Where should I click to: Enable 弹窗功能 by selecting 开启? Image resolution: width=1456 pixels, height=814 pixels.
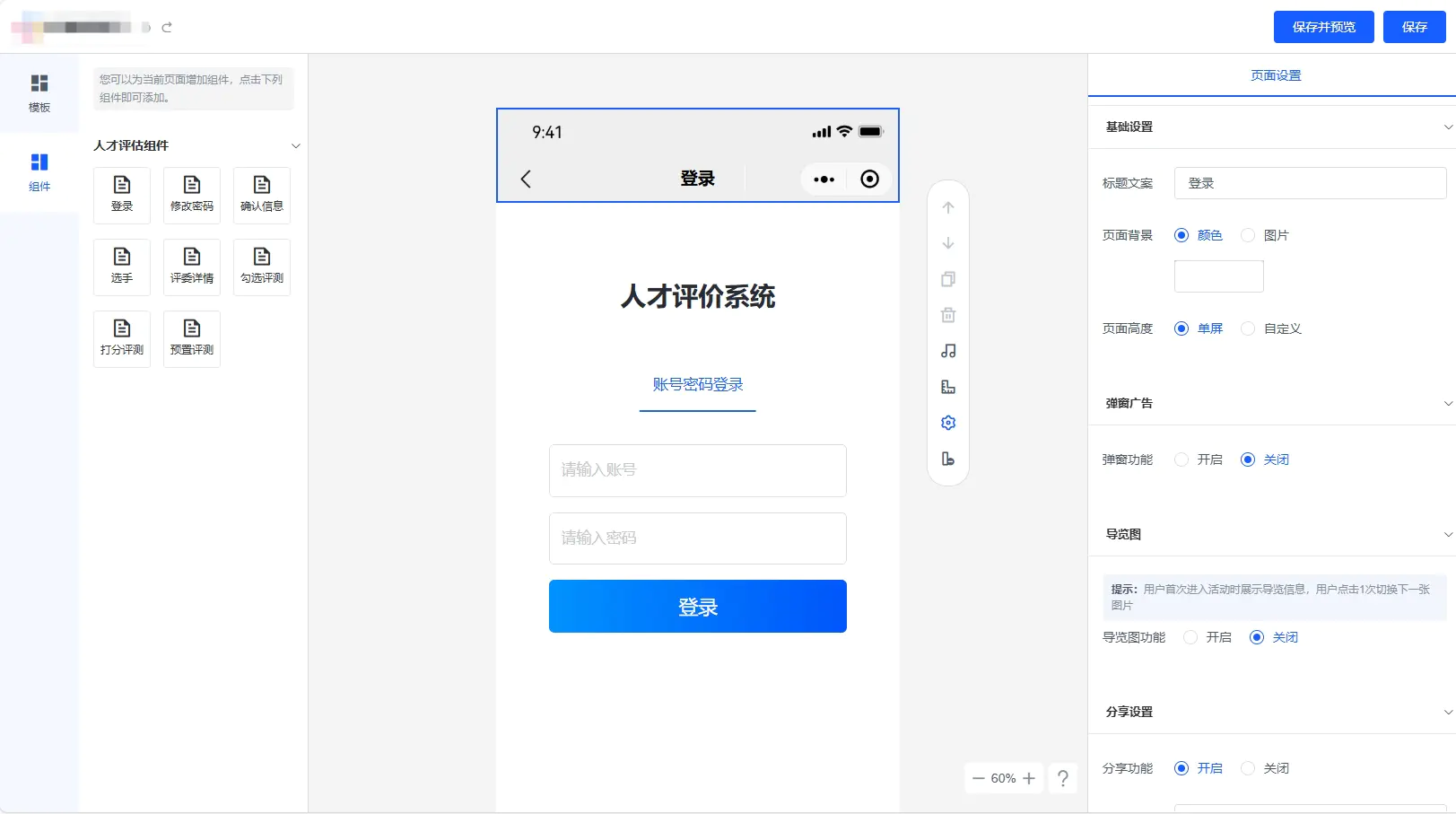[x=1181, y=460]
